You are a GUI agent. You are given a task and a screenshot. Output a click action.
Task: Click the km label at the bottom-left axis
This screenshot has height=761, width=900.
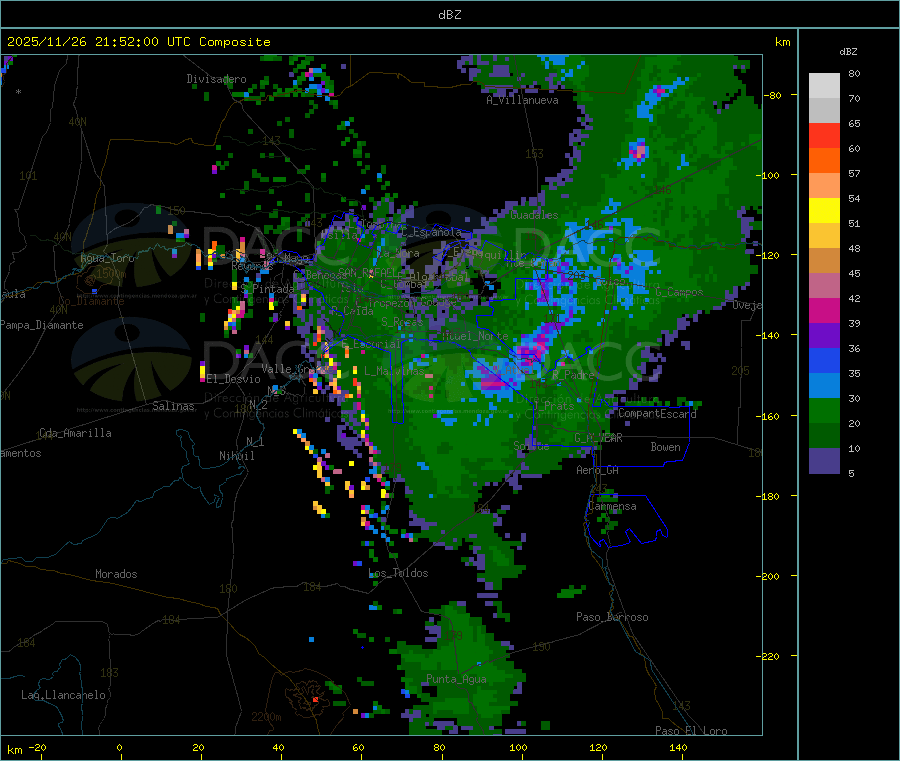point(14,750)
